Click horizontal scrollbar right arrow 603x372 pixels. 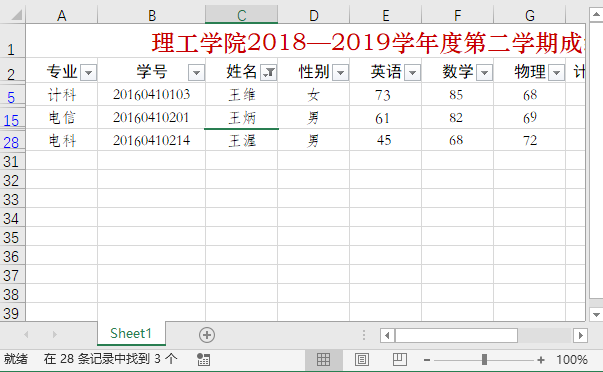click(580, 335)
